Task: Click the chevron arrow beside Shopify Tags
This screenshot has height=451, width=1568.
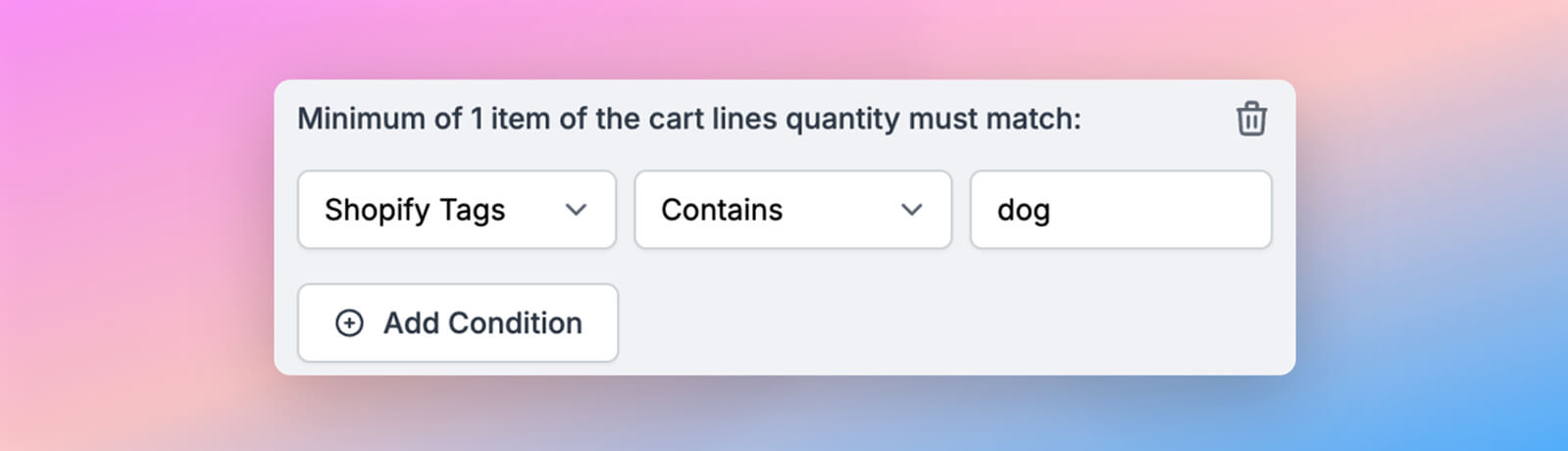Action: [x=577, y=210]
